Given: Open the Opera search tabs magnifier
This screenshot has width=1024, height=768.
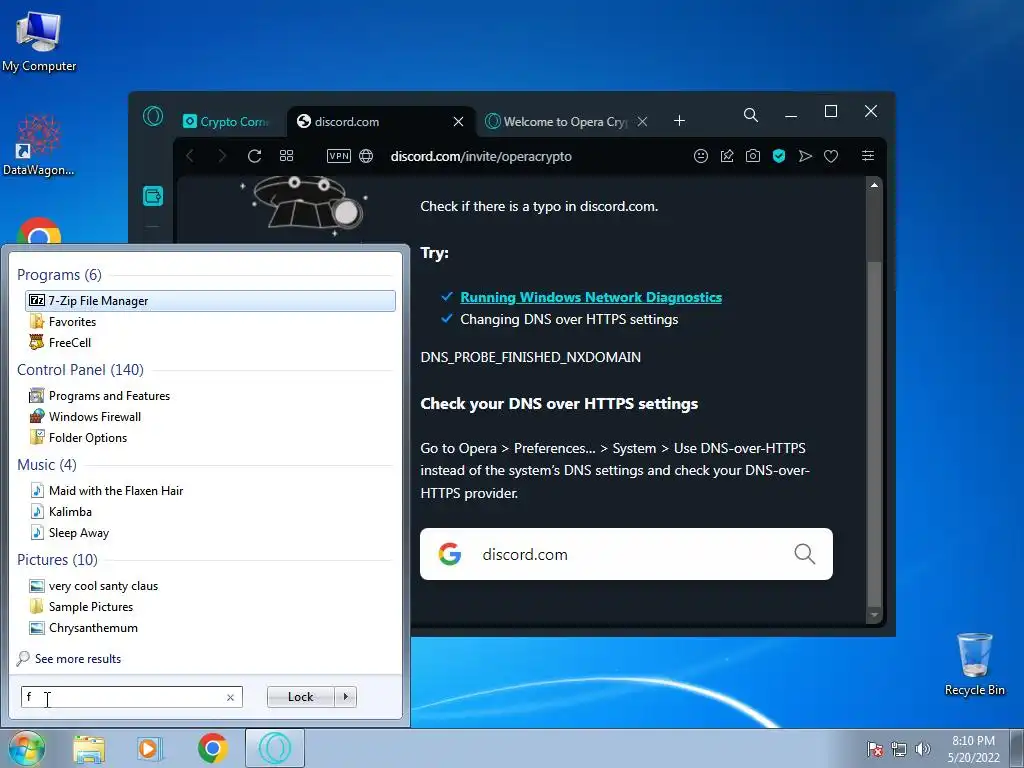Looking at the screenshot, I should (x=751, y=115).
